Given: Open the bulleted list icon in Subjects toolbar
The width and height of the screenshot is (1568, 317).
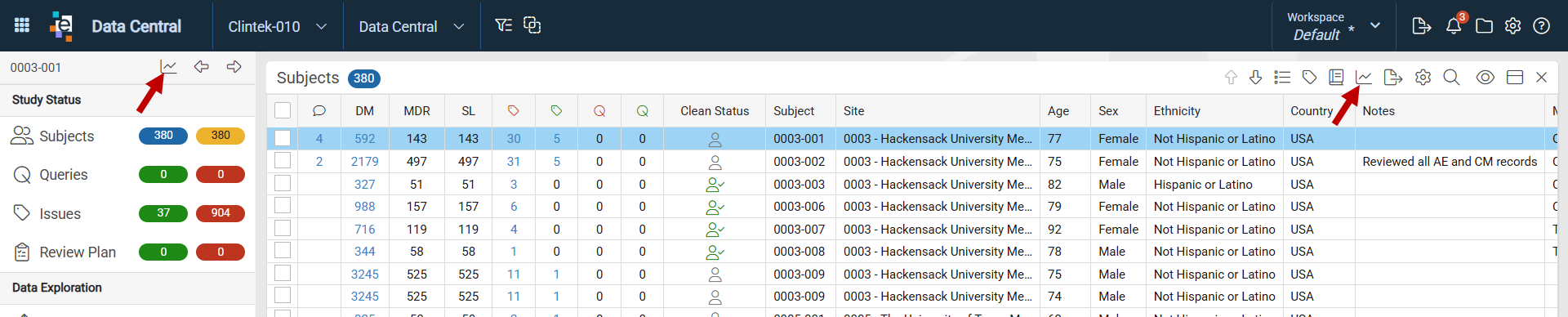Looking at the screenshot, I should coord(1282,77).
